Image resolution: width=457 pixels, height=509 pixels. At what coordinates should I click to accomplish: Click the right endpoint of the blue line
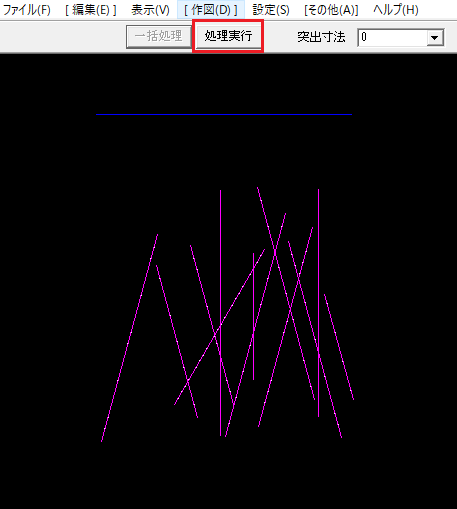(351, 114)
